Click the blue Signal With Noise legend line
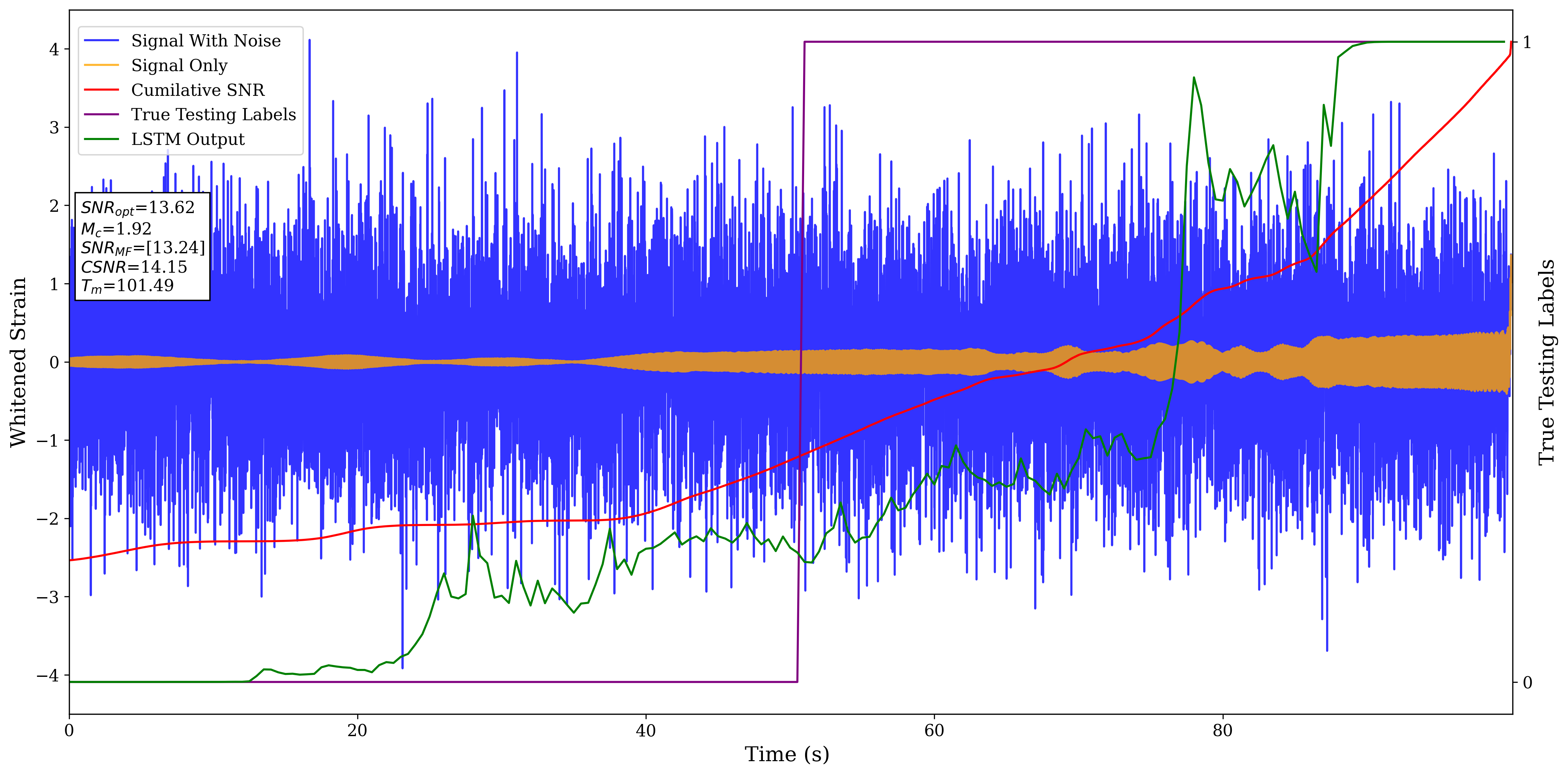 tap(101, 41)
